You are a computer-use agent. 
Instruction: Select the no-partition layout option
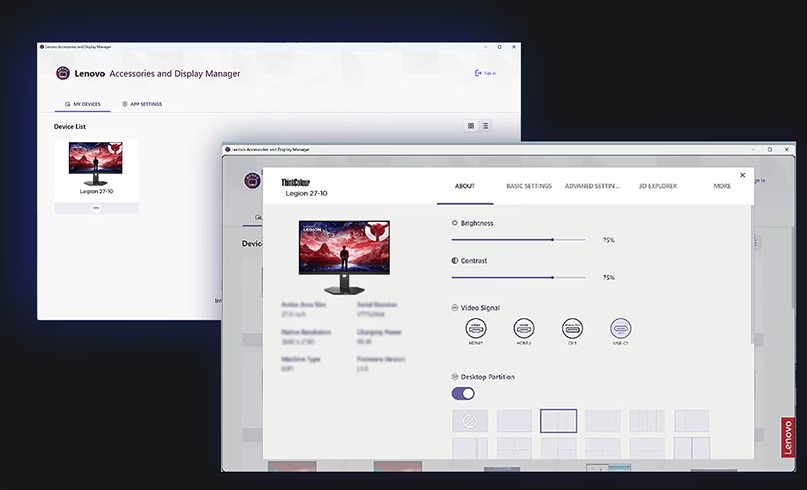470,421
